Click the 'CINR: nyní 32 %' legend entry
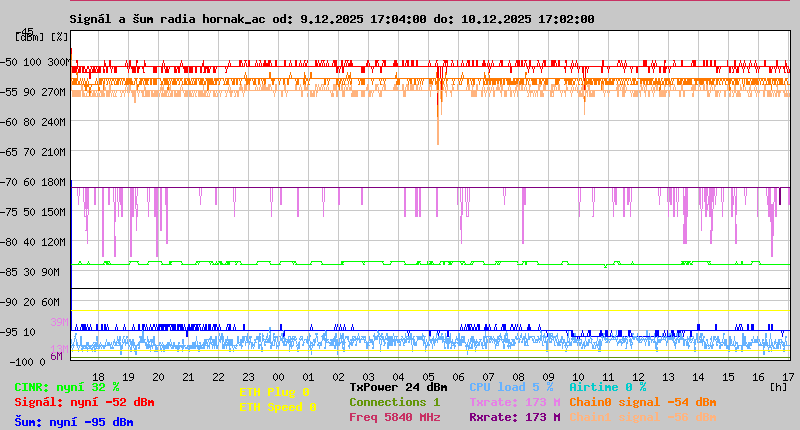 67,388
